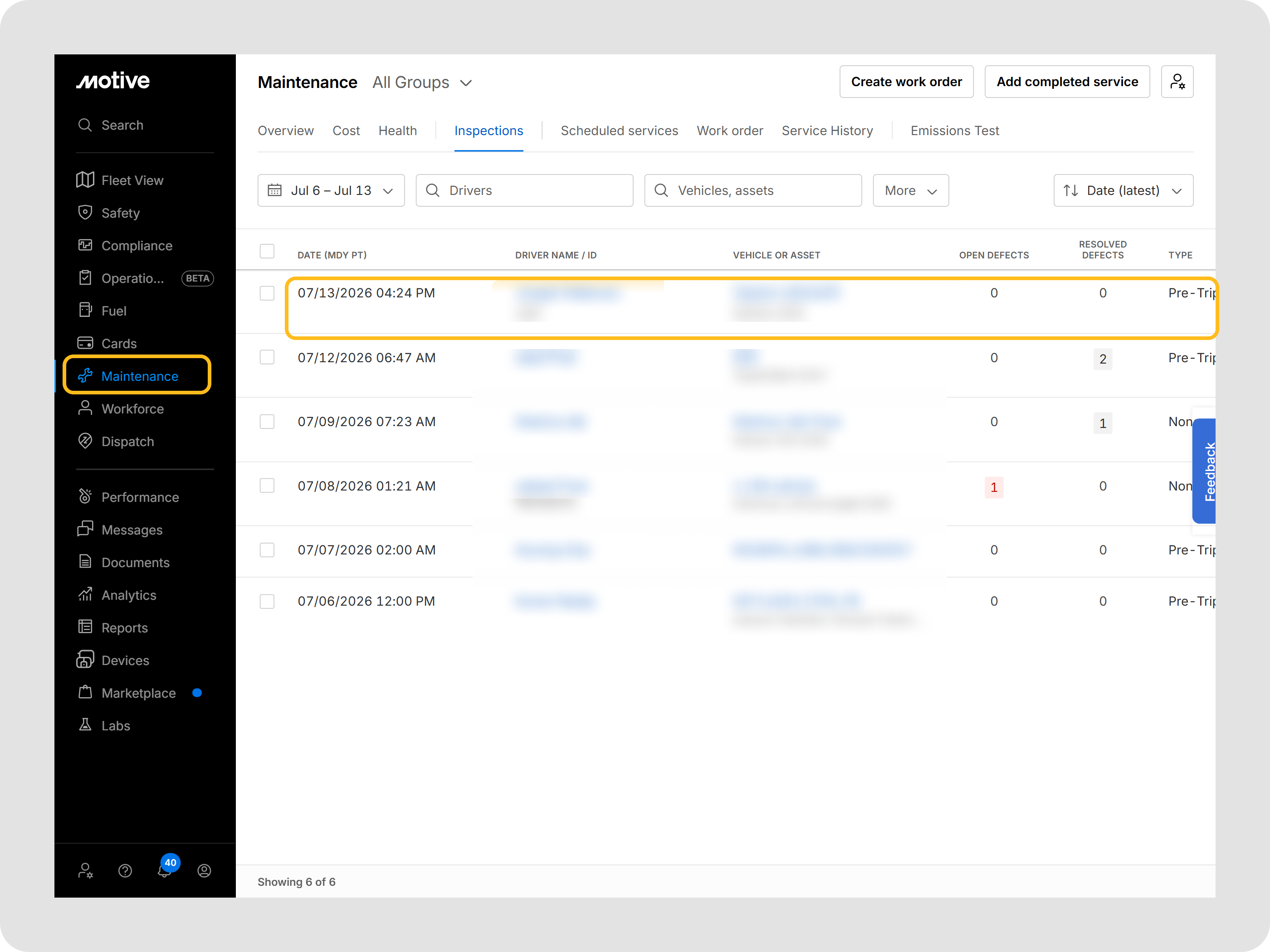Click the Drivers search field
Viewport: 1270px width, 952px height.
pyautogui.click(x=524, y=190)
